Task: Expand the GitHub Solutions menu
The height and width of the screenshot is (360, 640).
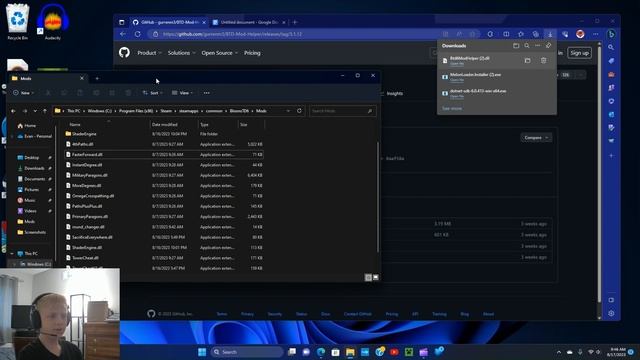Action: tap(181, 53)
